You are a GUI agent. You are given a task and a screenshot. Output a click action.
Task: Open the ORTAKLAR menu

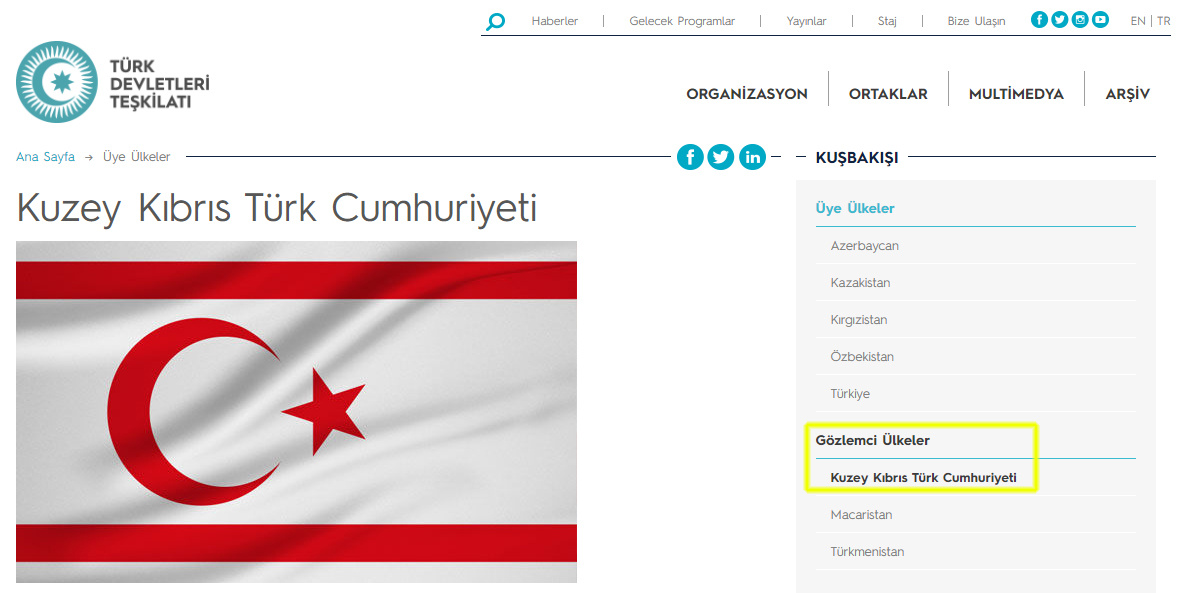click(x=888, y=94)
